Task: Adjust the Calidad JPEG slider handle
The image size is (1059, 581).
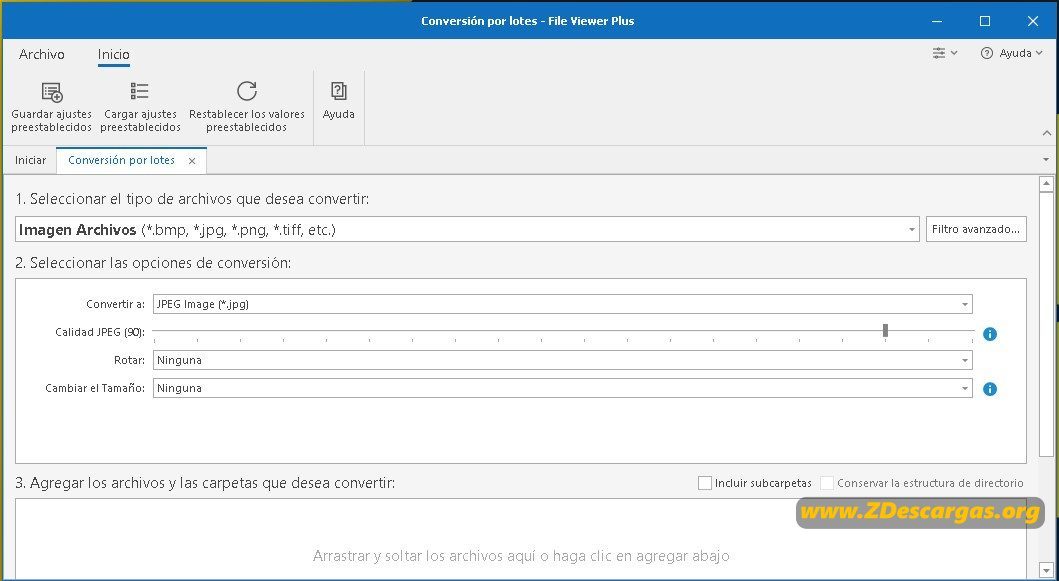Action: pyautogui.click(x=885, y=330)
